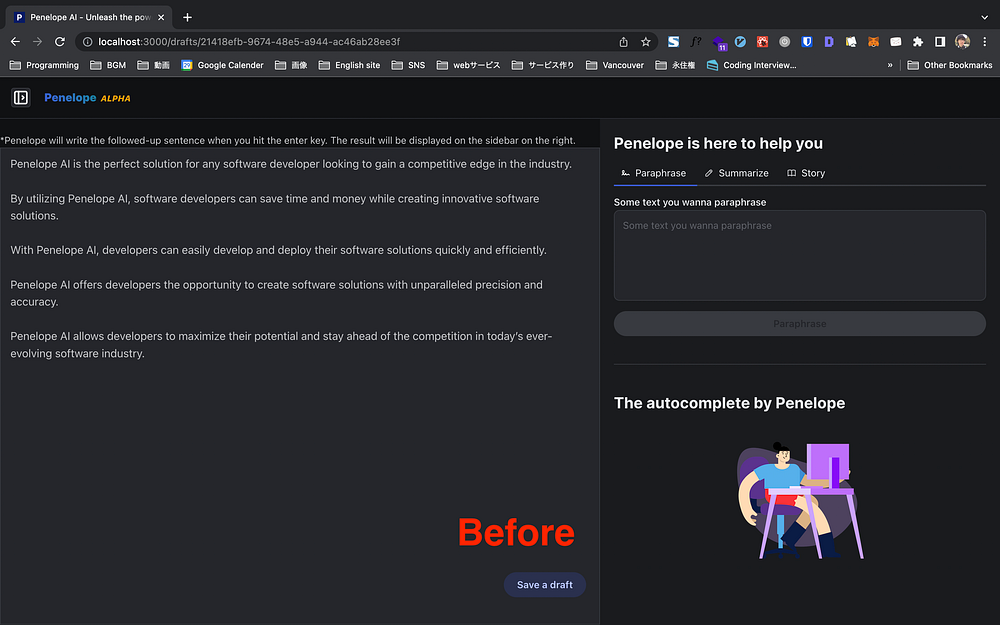Open the f? font finder extension
The width and height of the screenshot is (1000, 625).
point(696,41)
